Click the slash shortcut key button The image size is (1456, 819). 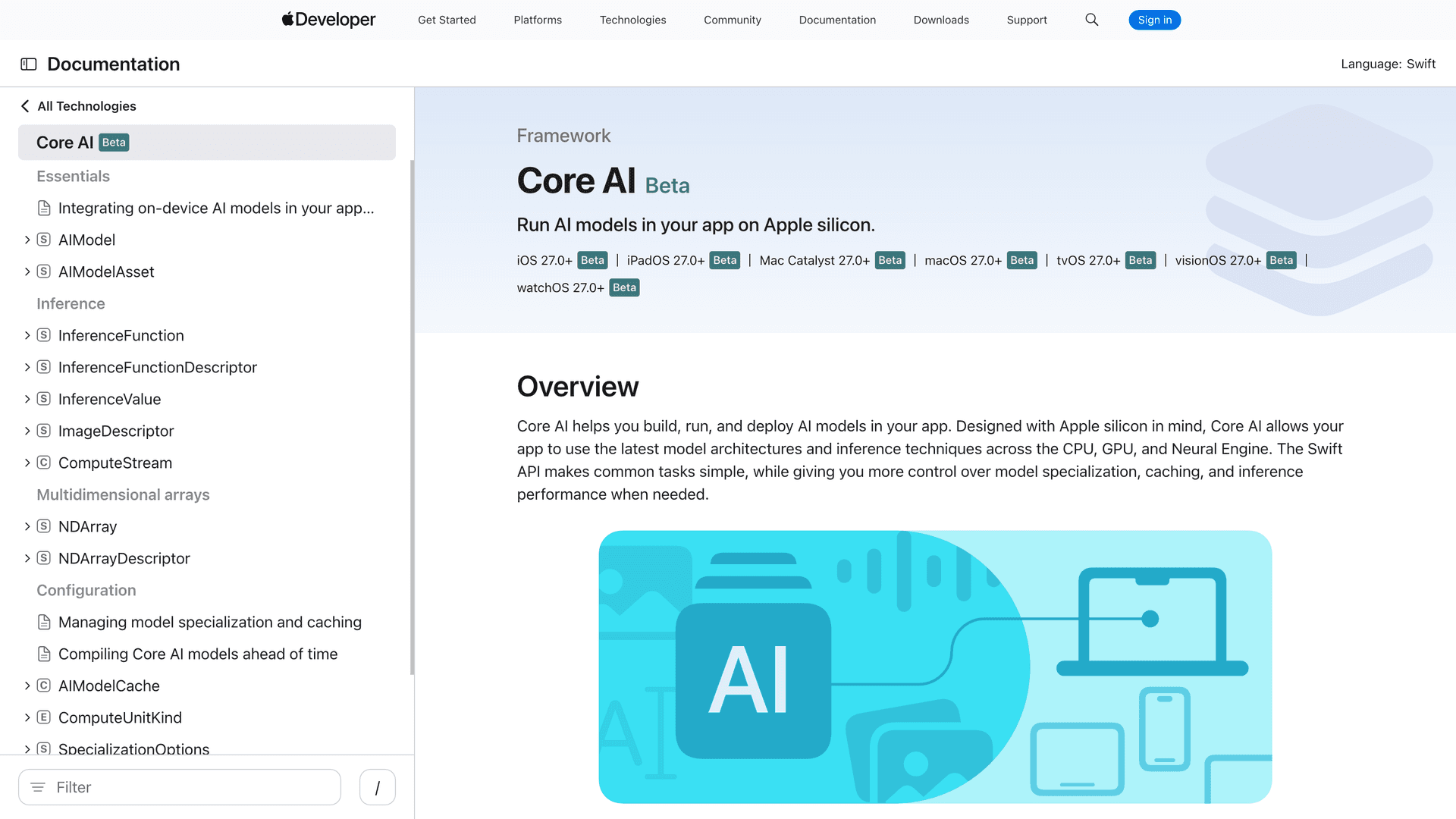(x=378, y=787)
